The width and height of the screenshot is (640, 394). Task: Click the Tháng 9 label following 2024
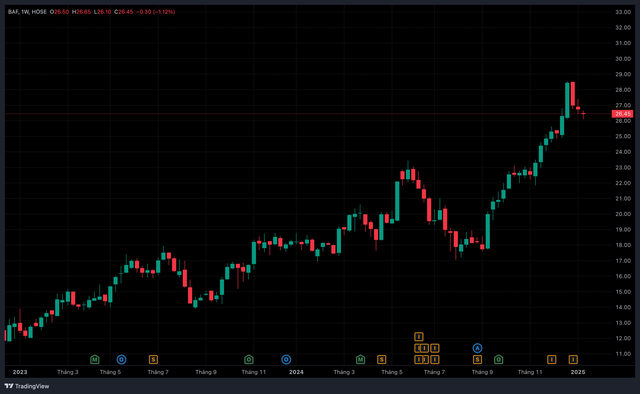(x=482, y=372)
